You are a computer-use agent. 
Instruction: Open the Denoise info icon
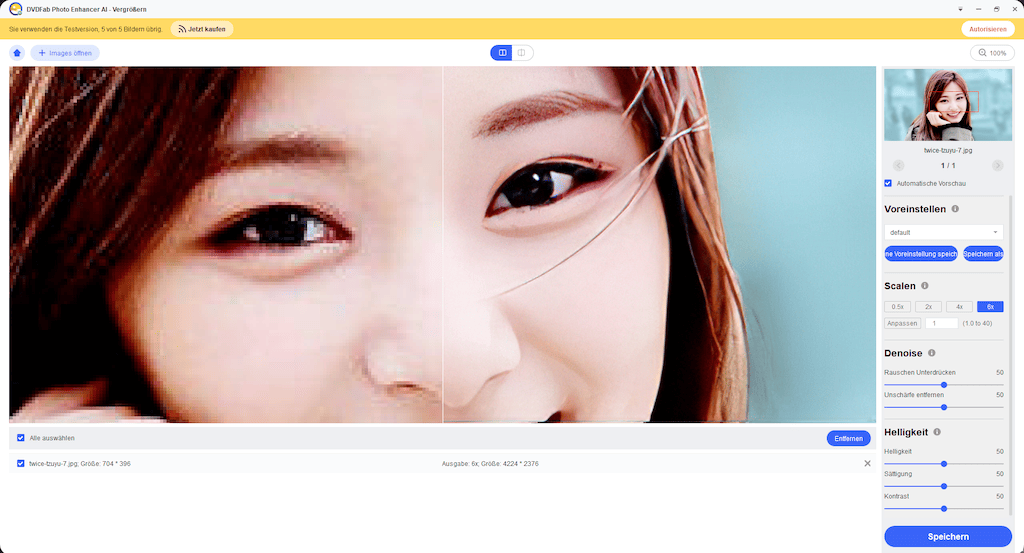coord(932,353)
